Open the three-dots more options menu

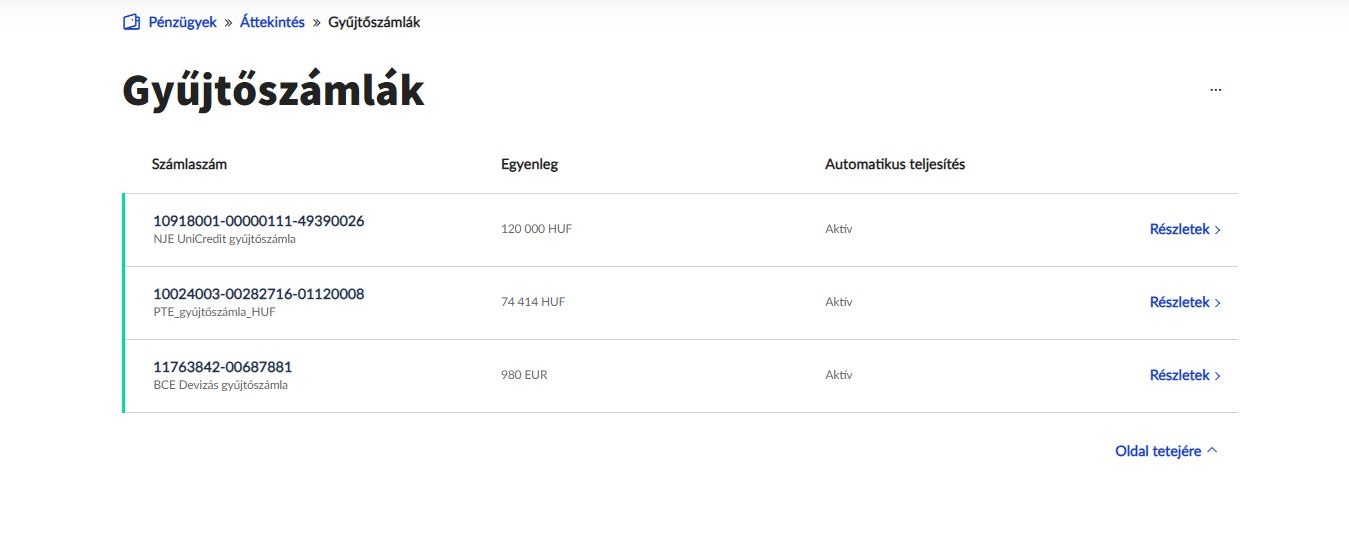click(1216, 89)
